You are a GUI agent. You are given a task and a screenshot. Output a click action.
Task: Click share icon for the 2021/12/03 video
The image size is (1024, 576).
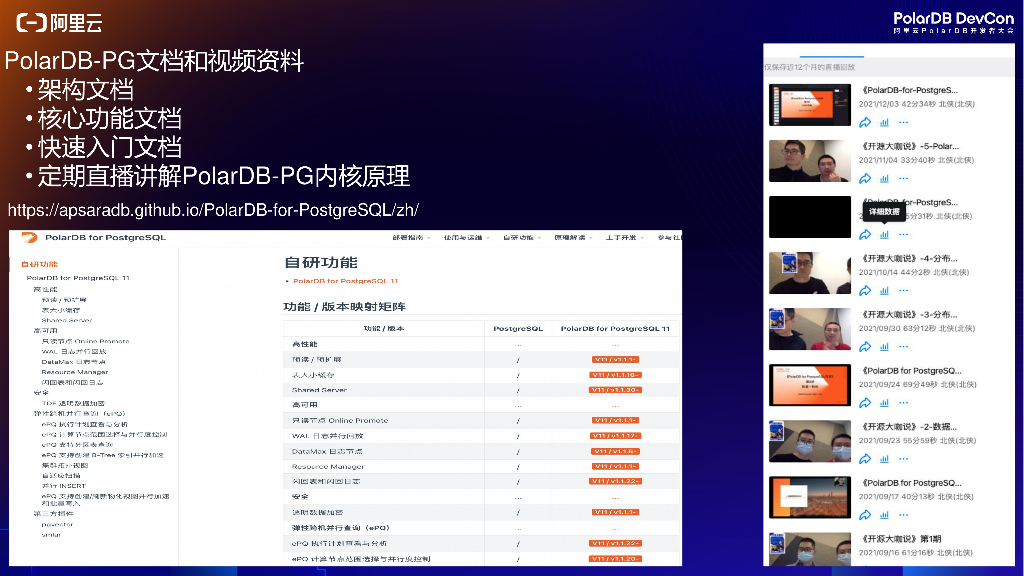click(865, 122)
